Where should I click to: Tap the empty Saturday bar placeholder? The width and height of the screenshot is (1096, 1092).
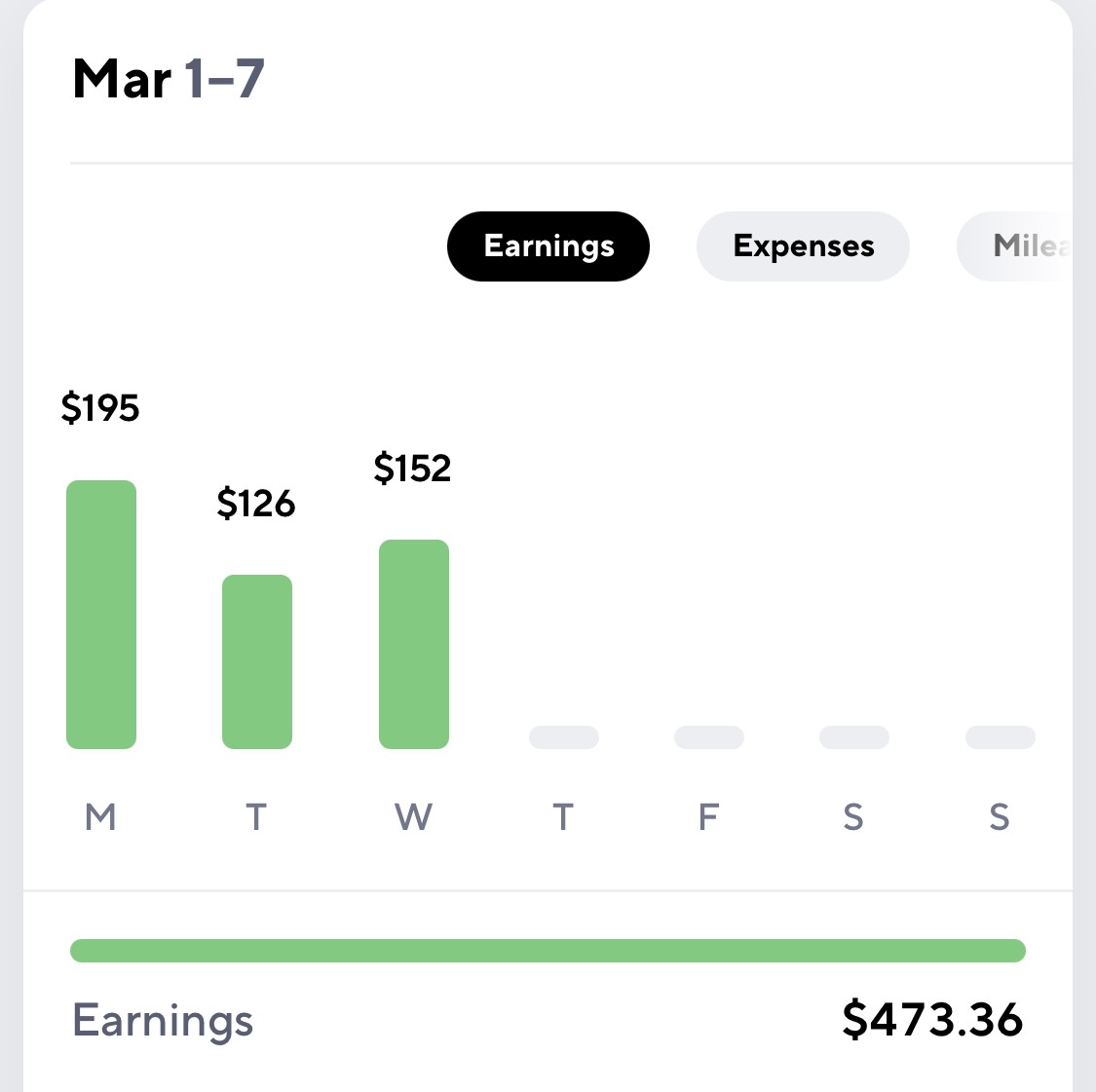854,737
